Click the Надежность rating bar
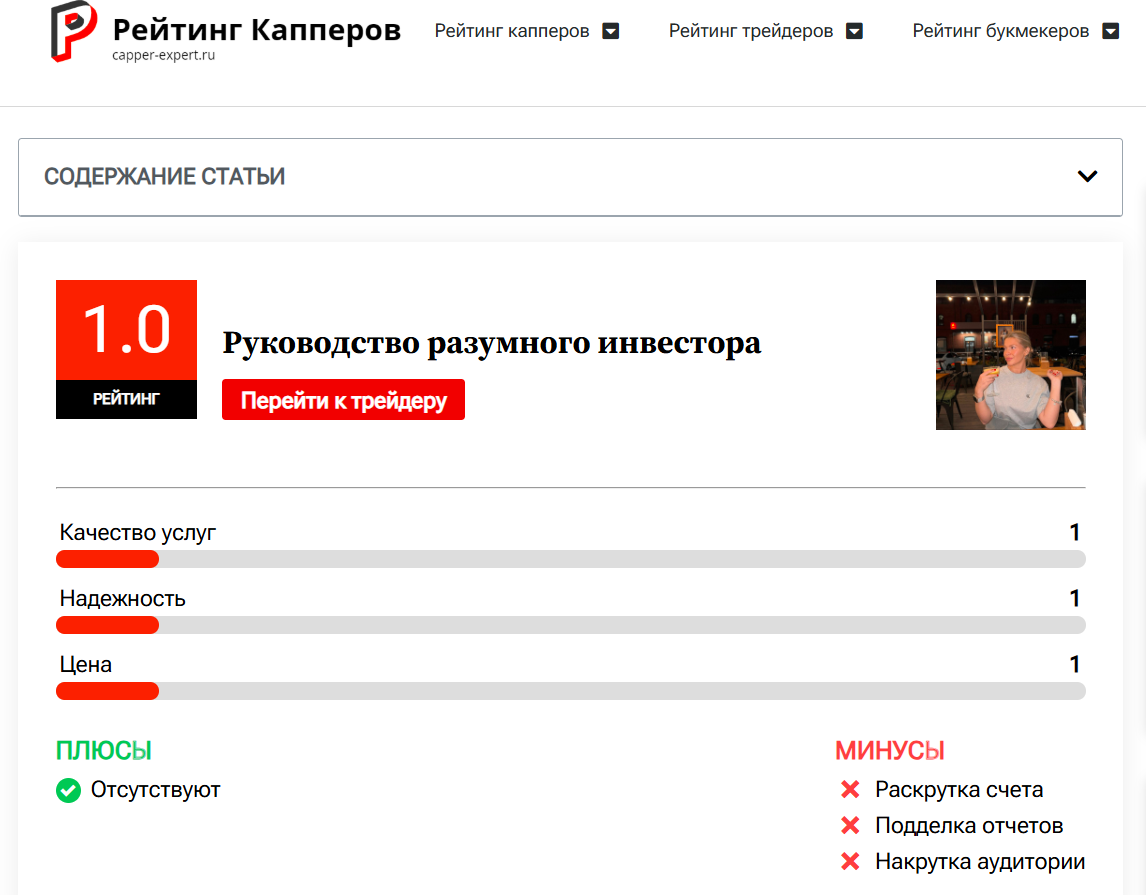The width and height of the screenshot is (1146, 895). coord(570,625)
